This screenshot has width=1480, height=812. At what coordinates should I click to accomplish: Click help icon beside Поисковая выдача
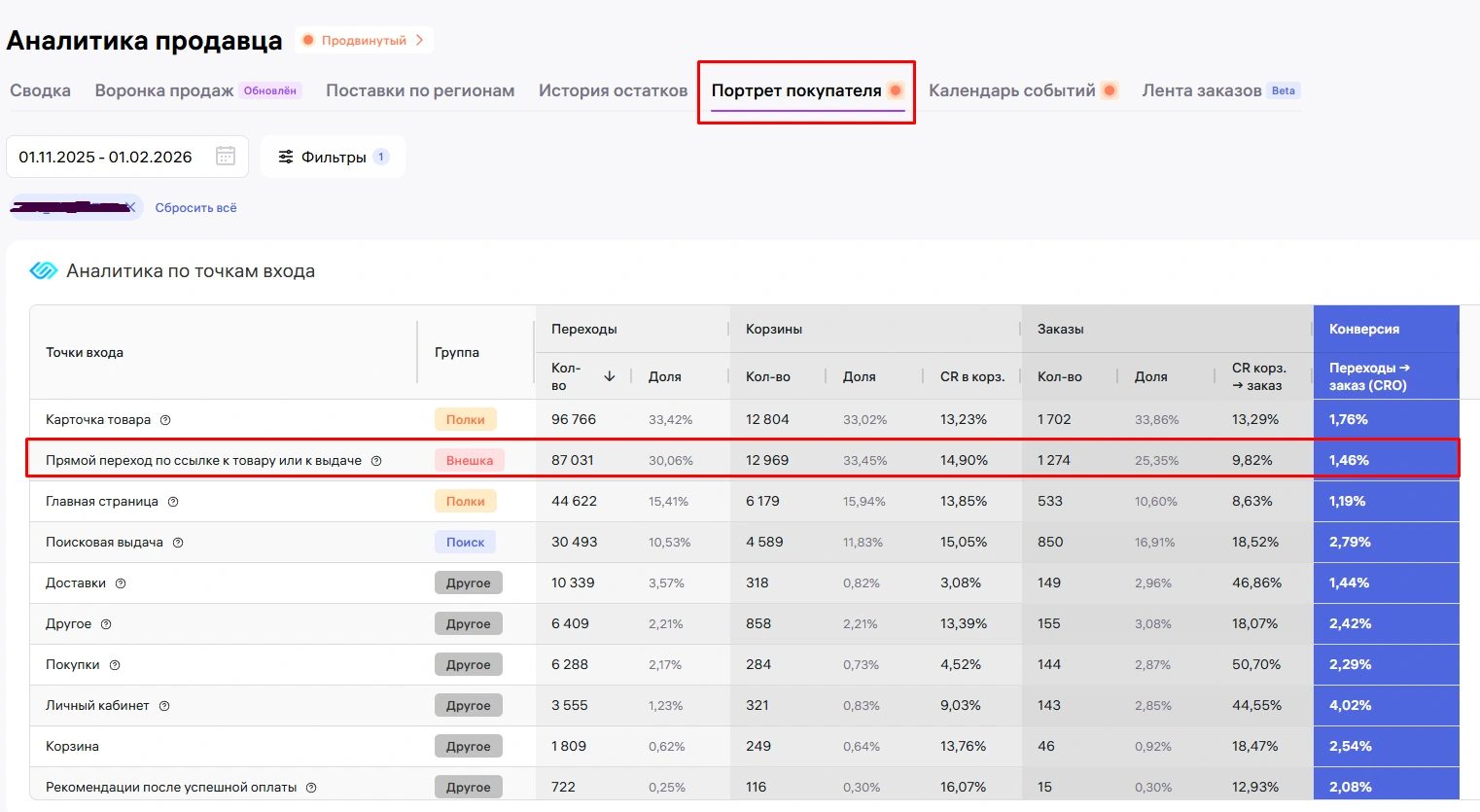tap(178, 543)
